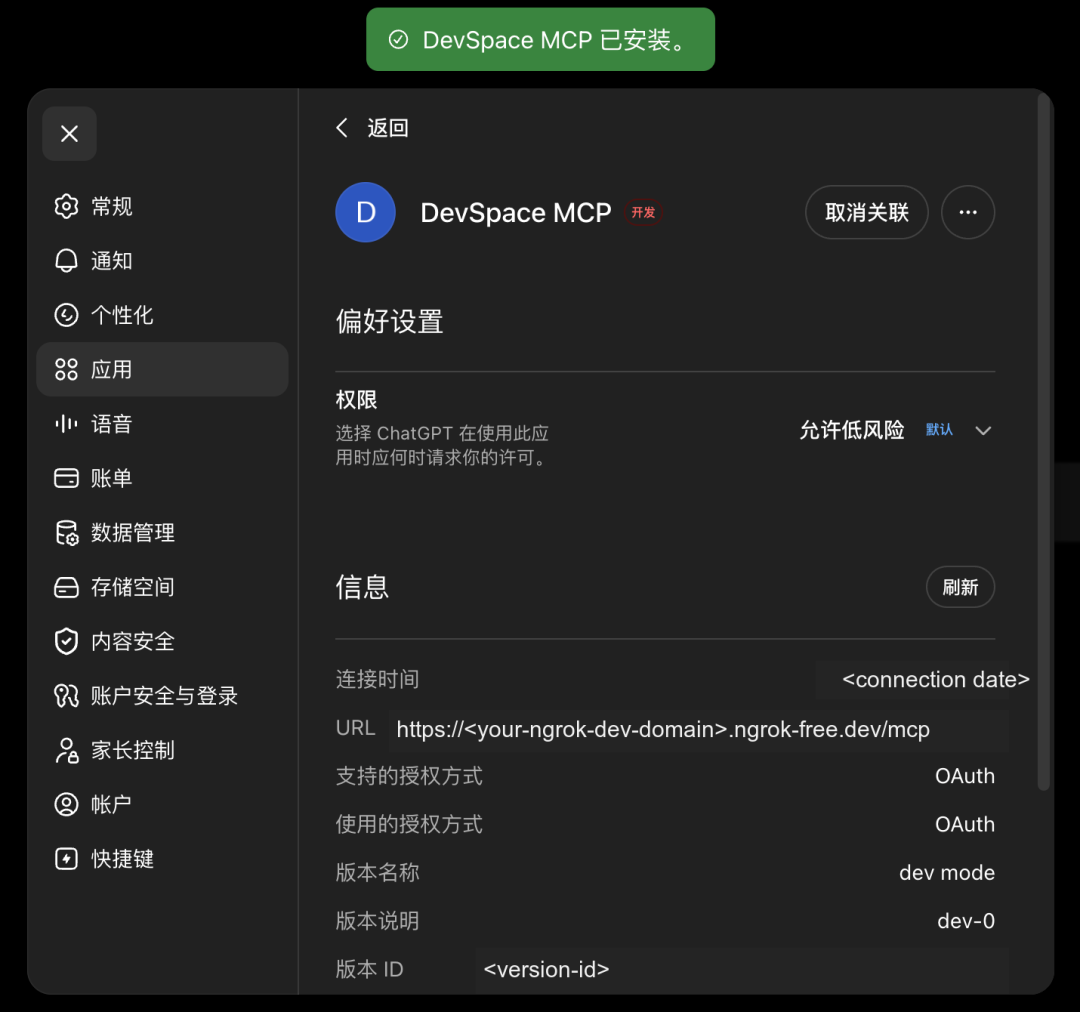Open 存储空间 settings
The height and width of the screenshot is (1012, 1080).
162,587
